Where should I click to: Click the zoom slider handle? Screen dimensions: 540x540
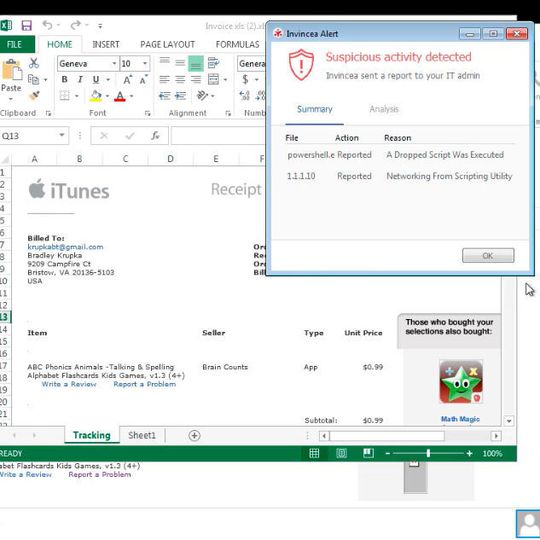tap(428, 453)
